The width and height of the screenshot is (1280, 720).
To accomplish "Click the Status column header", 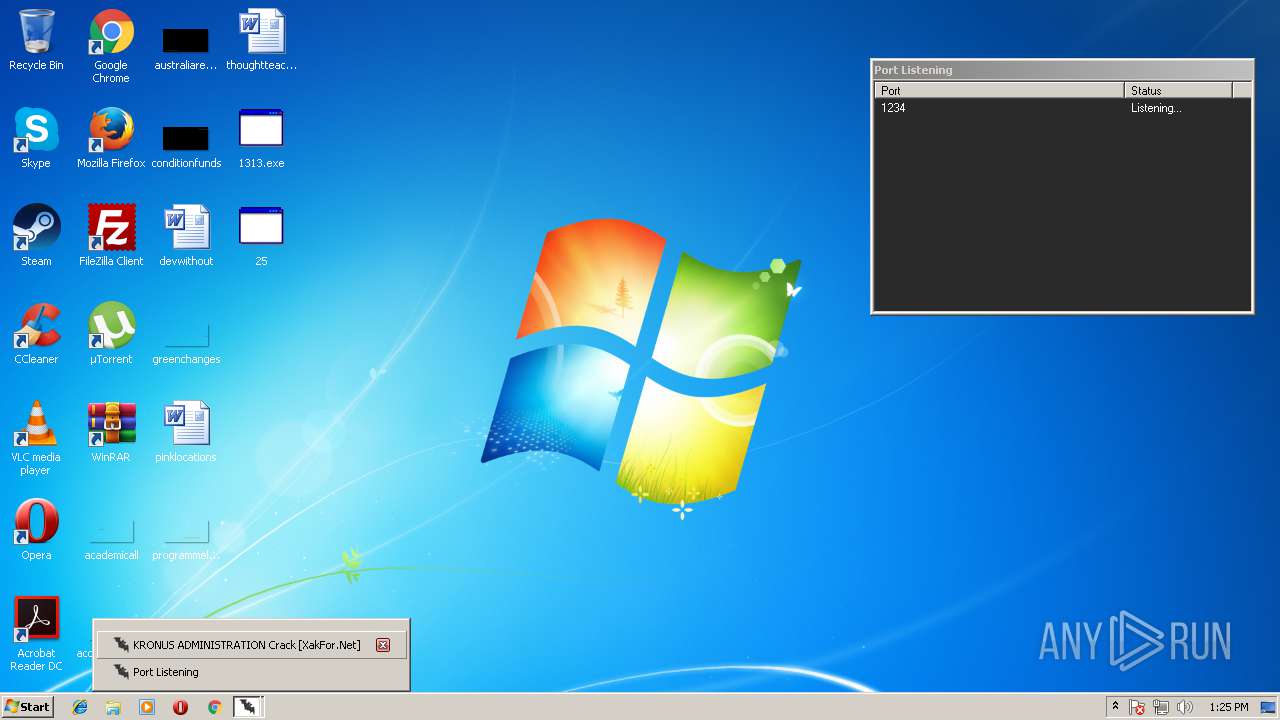I will (1179, 90).
